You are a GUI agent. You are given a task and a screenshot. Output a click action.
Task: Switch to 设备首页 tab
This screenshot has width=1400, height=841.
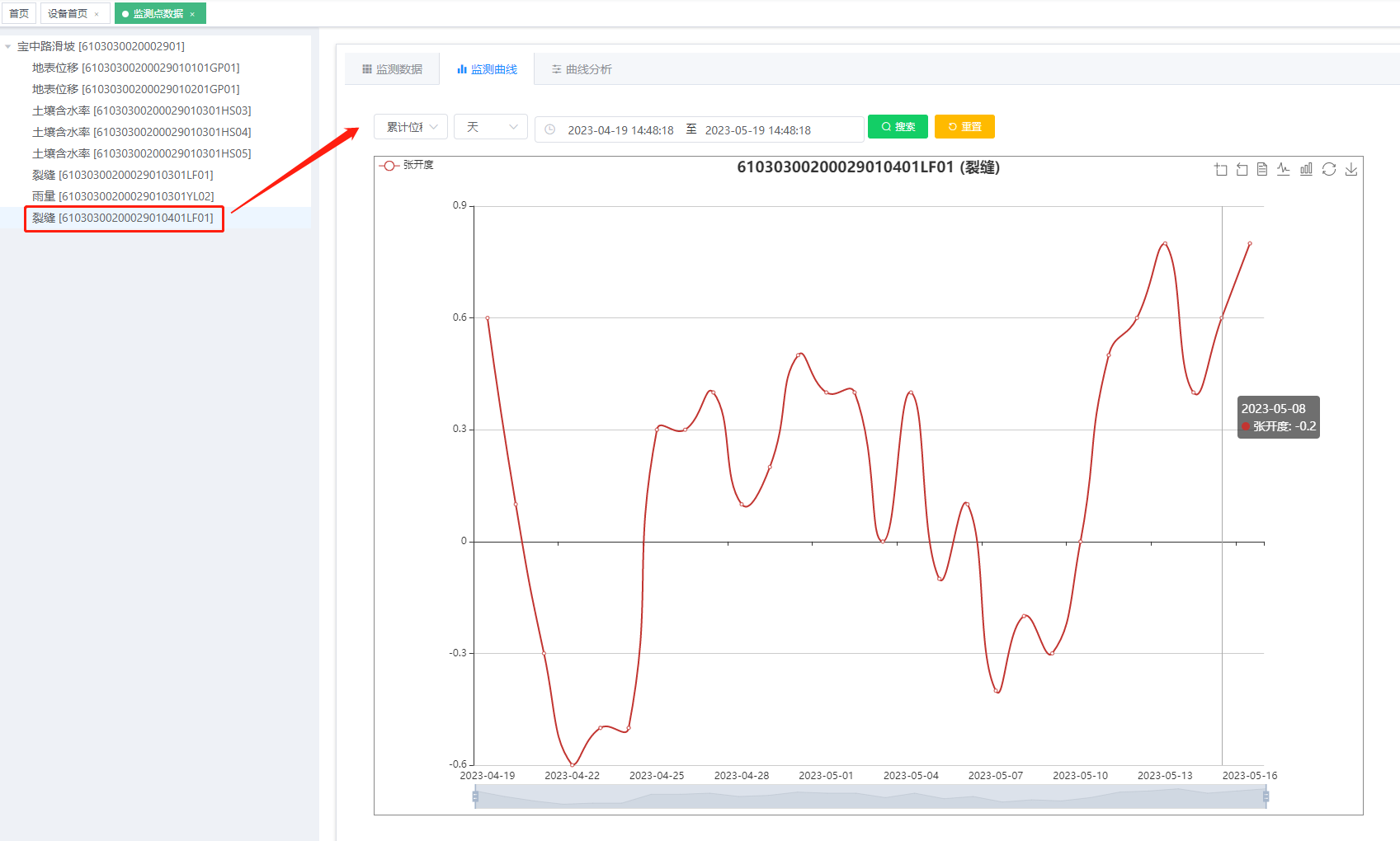point(75,13)
